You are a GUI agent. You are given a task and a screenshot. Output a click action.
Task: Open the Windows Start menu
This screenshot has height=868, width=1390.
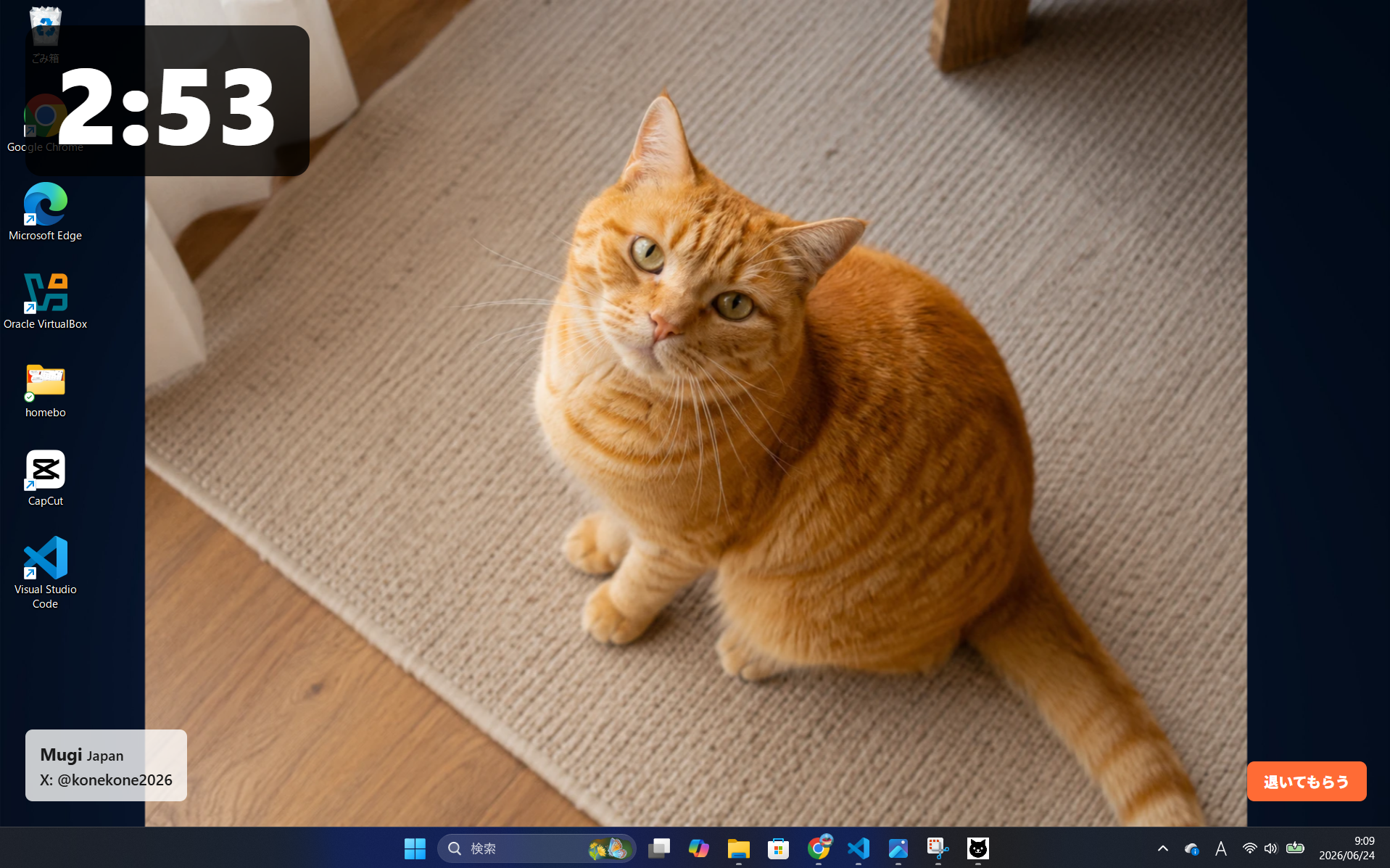pyautogui.click(x=415, y=848)
